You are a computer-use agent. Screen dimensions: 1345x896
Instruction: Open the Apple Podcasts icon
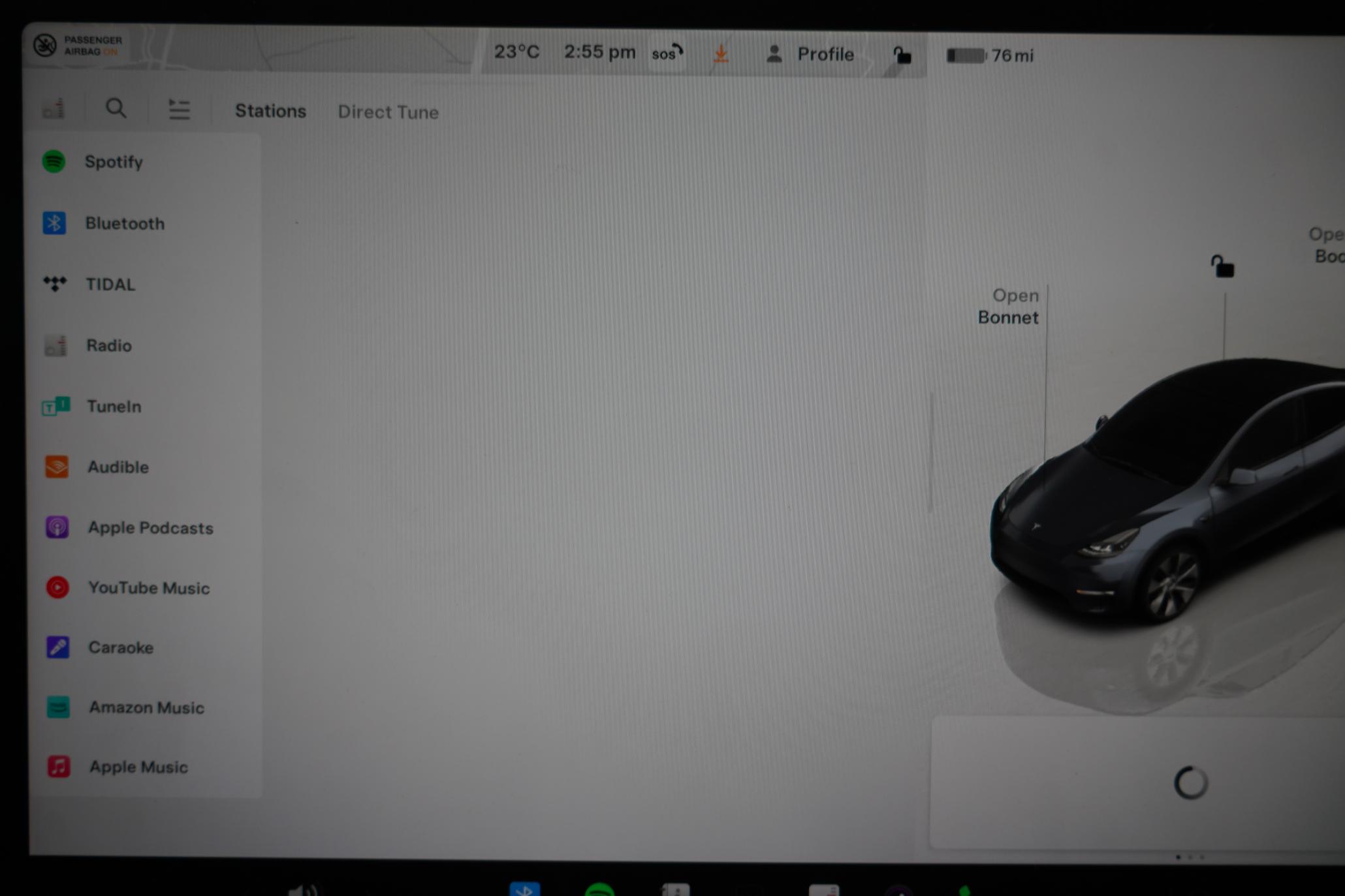57,527
